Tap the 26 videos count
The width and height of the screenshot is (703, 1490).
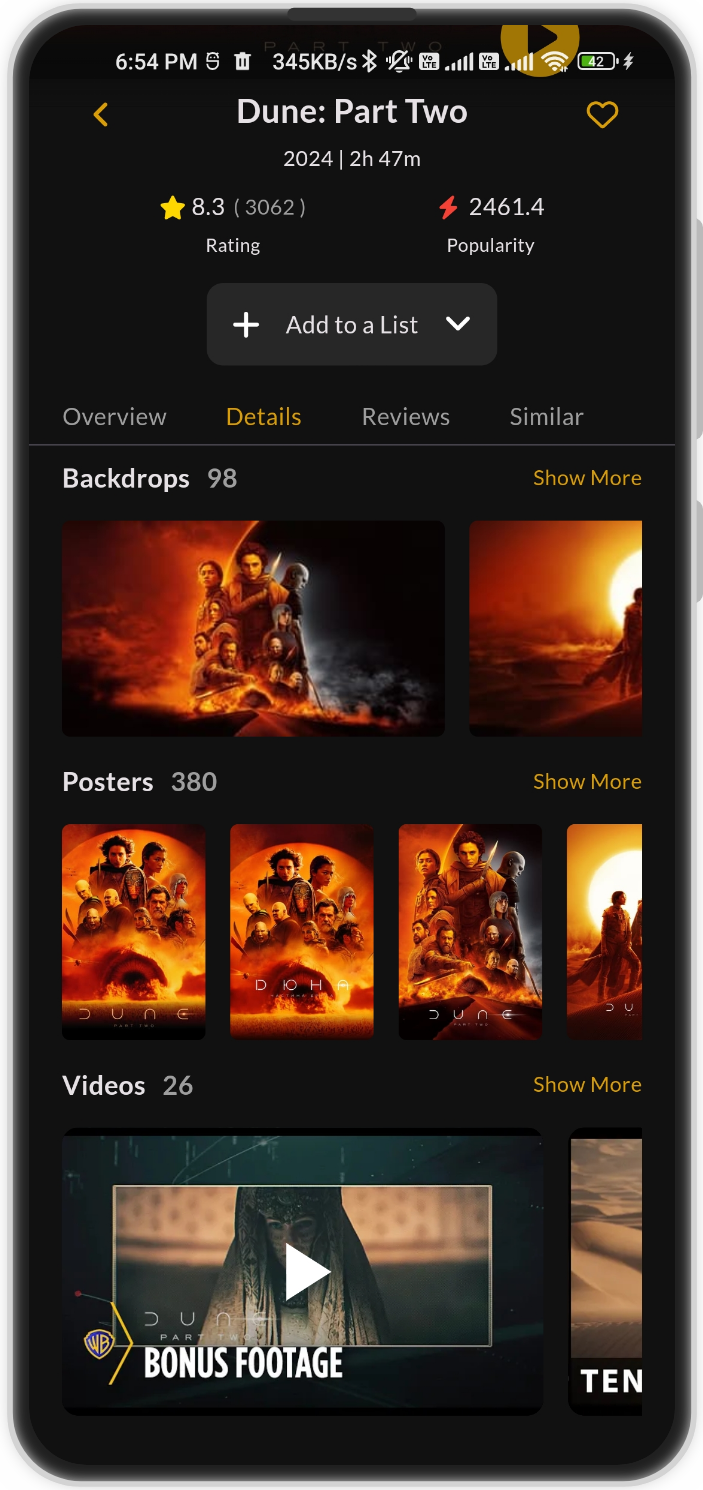tap(178, 1086)
